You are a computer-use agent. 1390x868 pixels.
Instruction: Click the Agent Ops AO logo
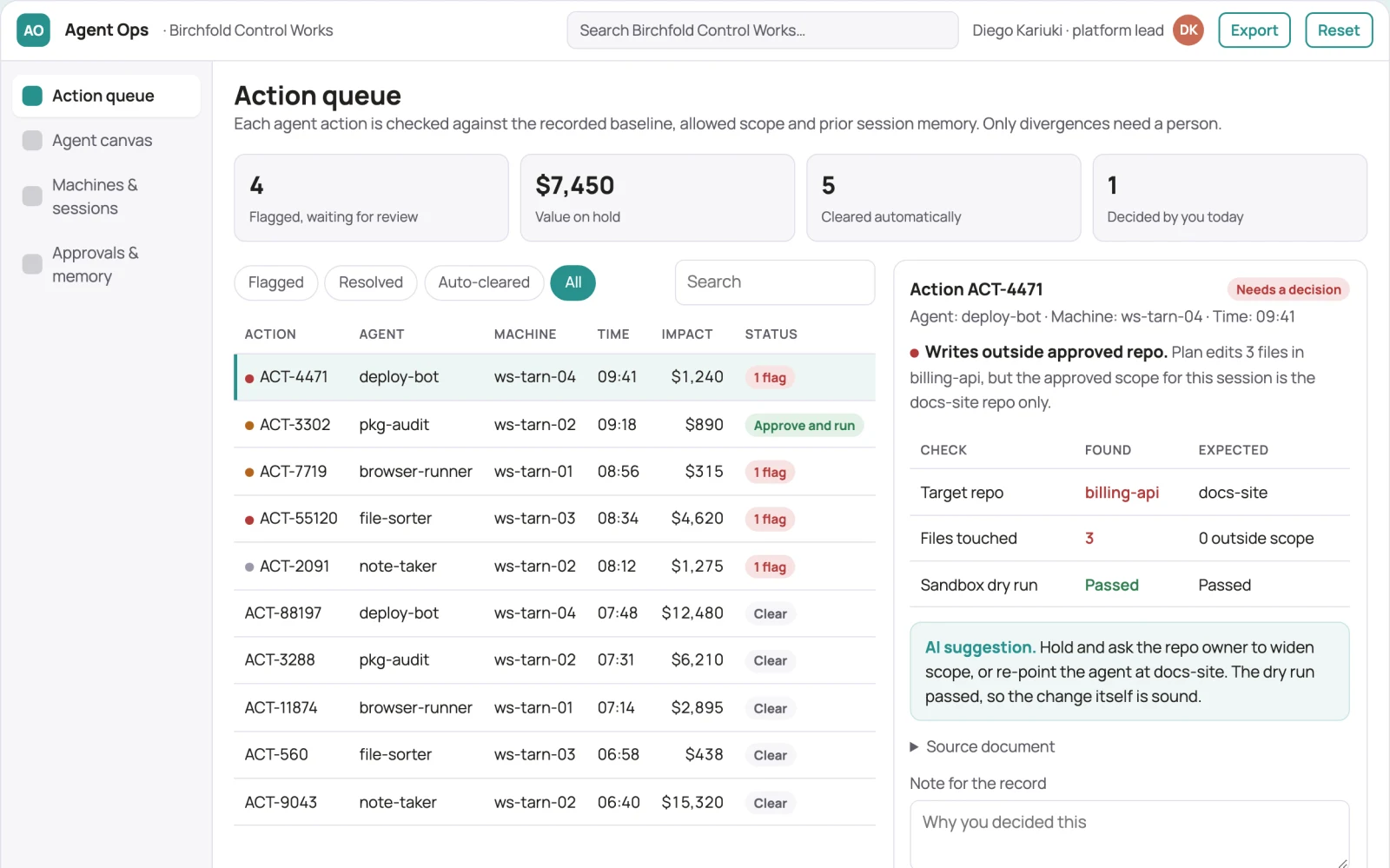pos(33,30)
